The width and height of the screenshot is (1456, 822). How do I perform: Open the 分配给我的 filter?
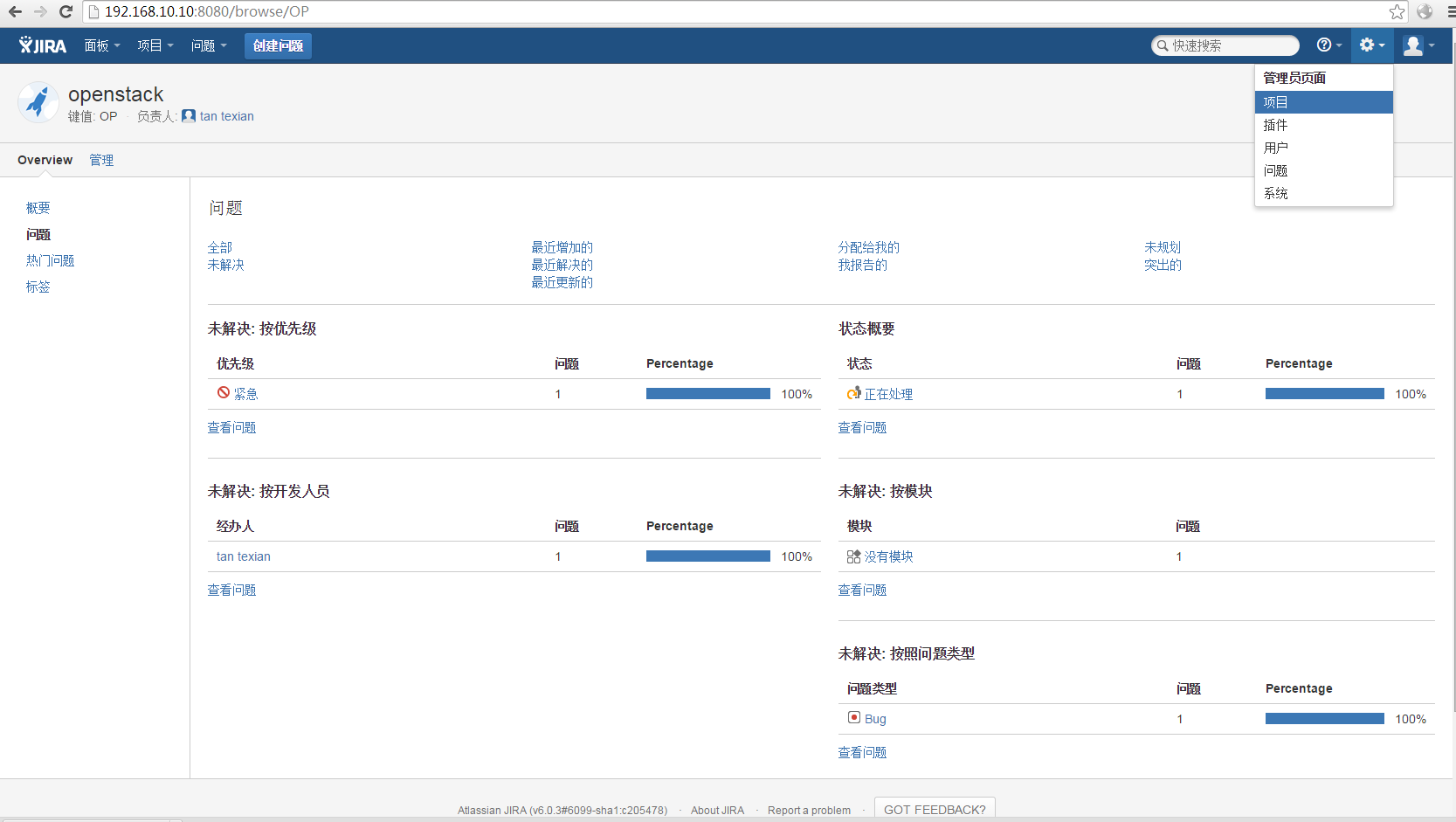869,247
